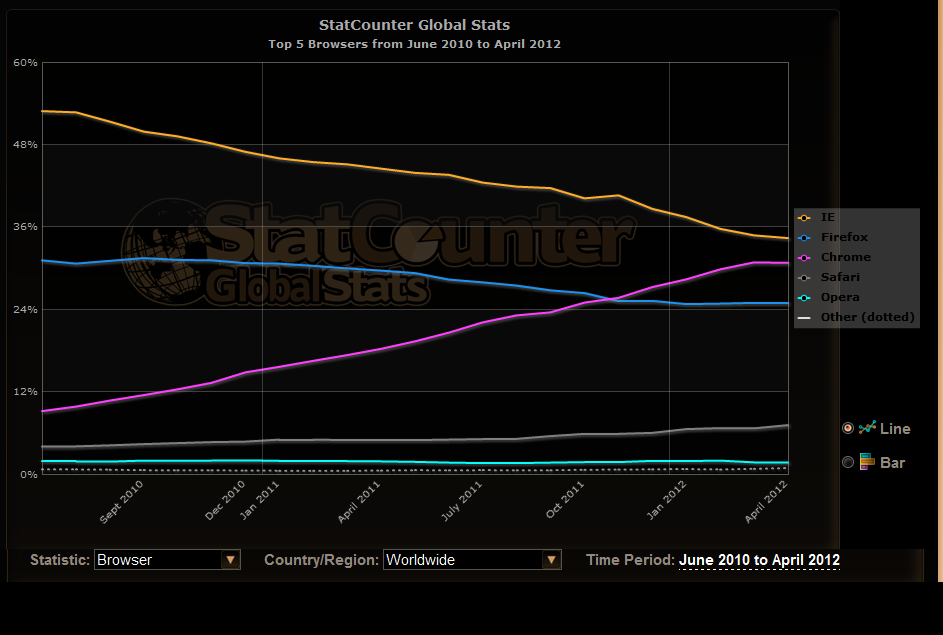
Task: Click the Firefox legend entry
Action: coord(844,237)
